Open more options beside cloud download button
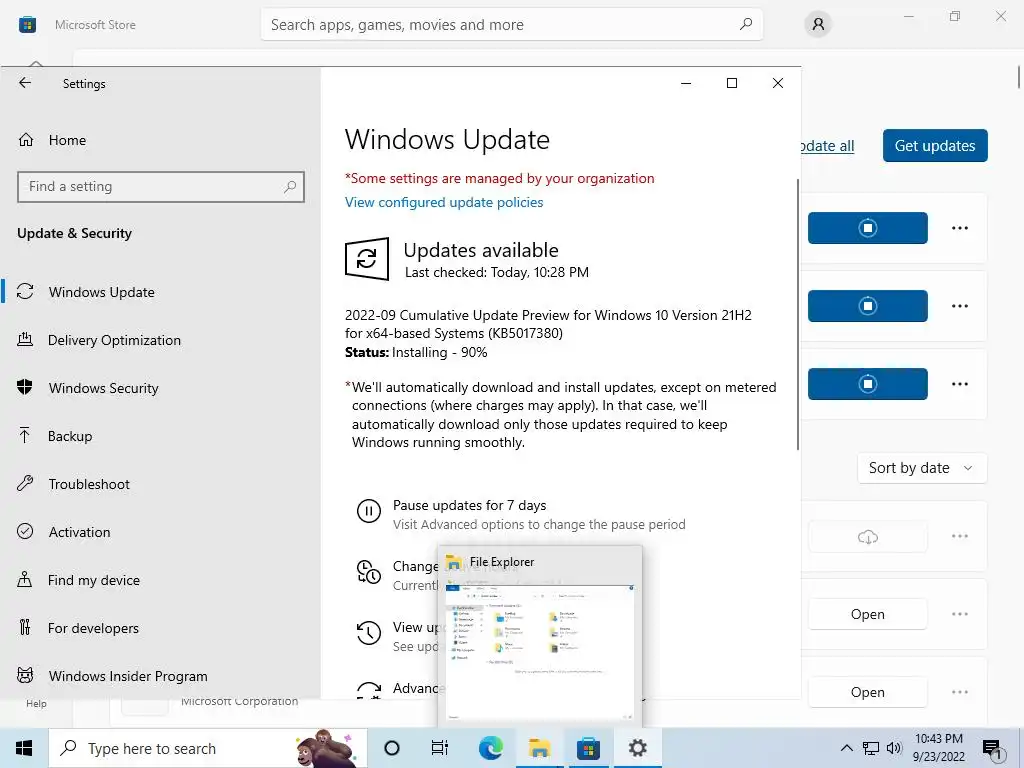This screenshot has height=768, width=1024. (x=960, y=536)
